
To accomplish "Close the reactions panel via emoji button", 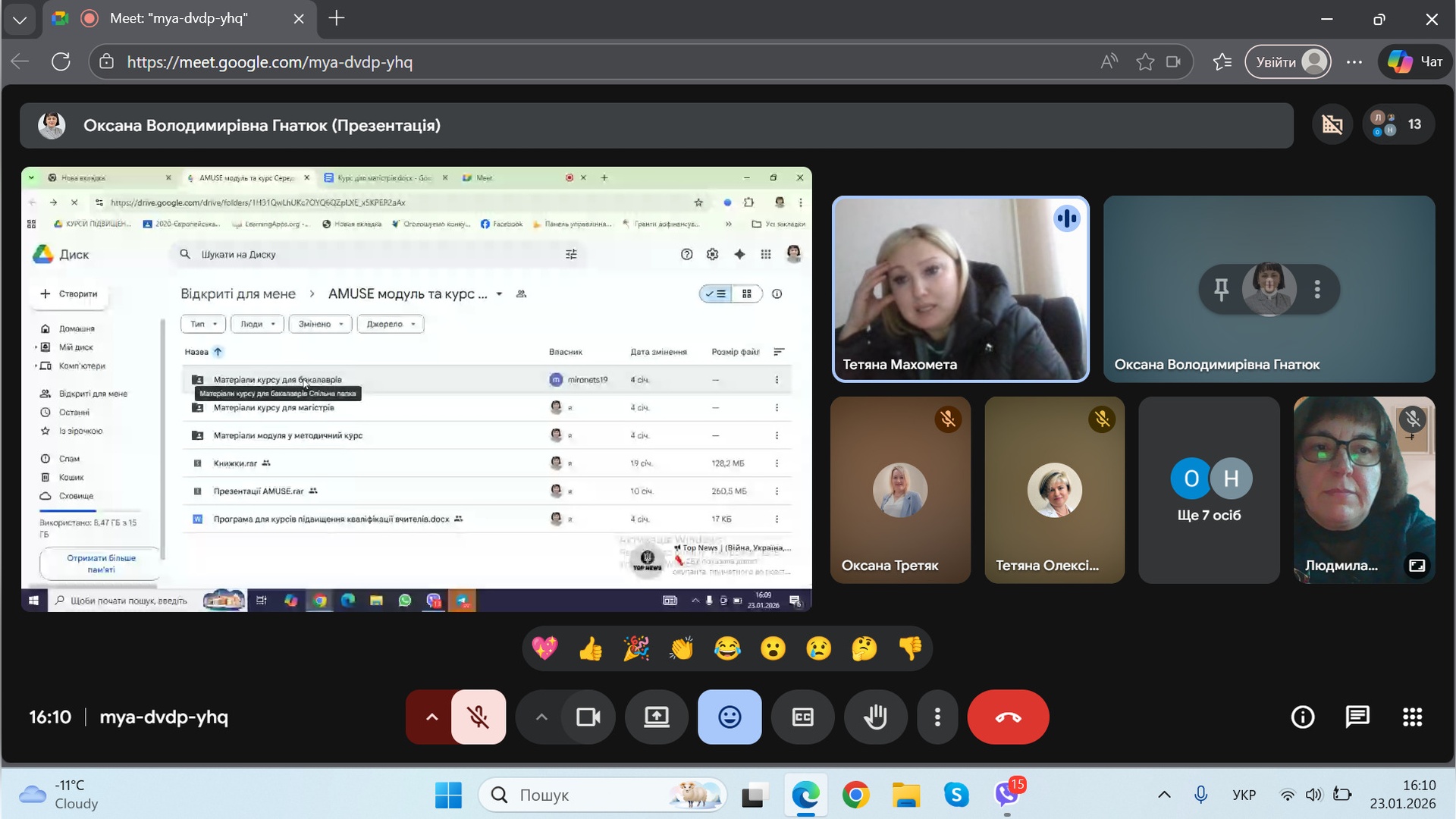I will point(730,717).
